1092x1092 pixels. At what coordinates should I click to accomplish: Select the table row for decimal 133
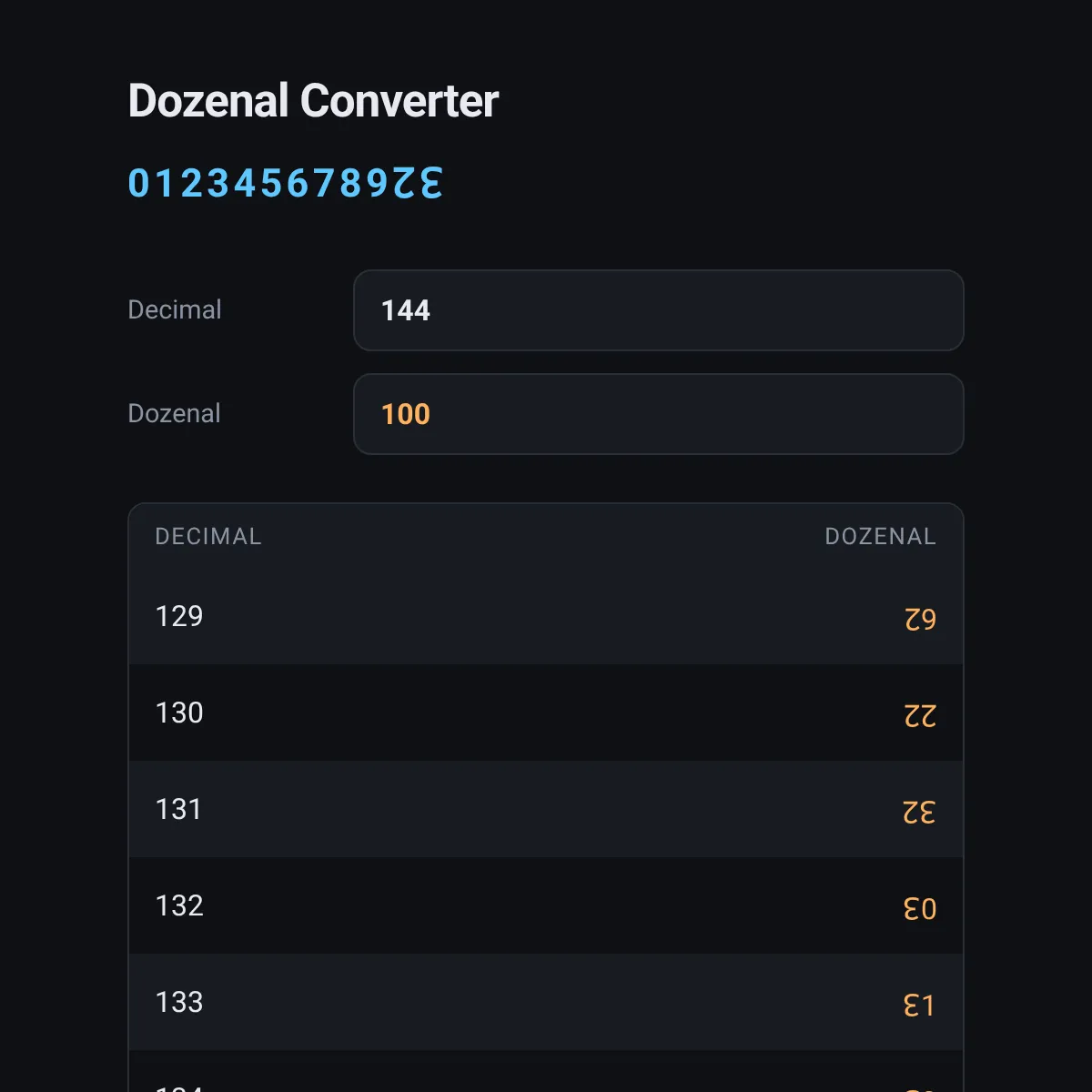pyautogui.click(x=546, y=1002)
